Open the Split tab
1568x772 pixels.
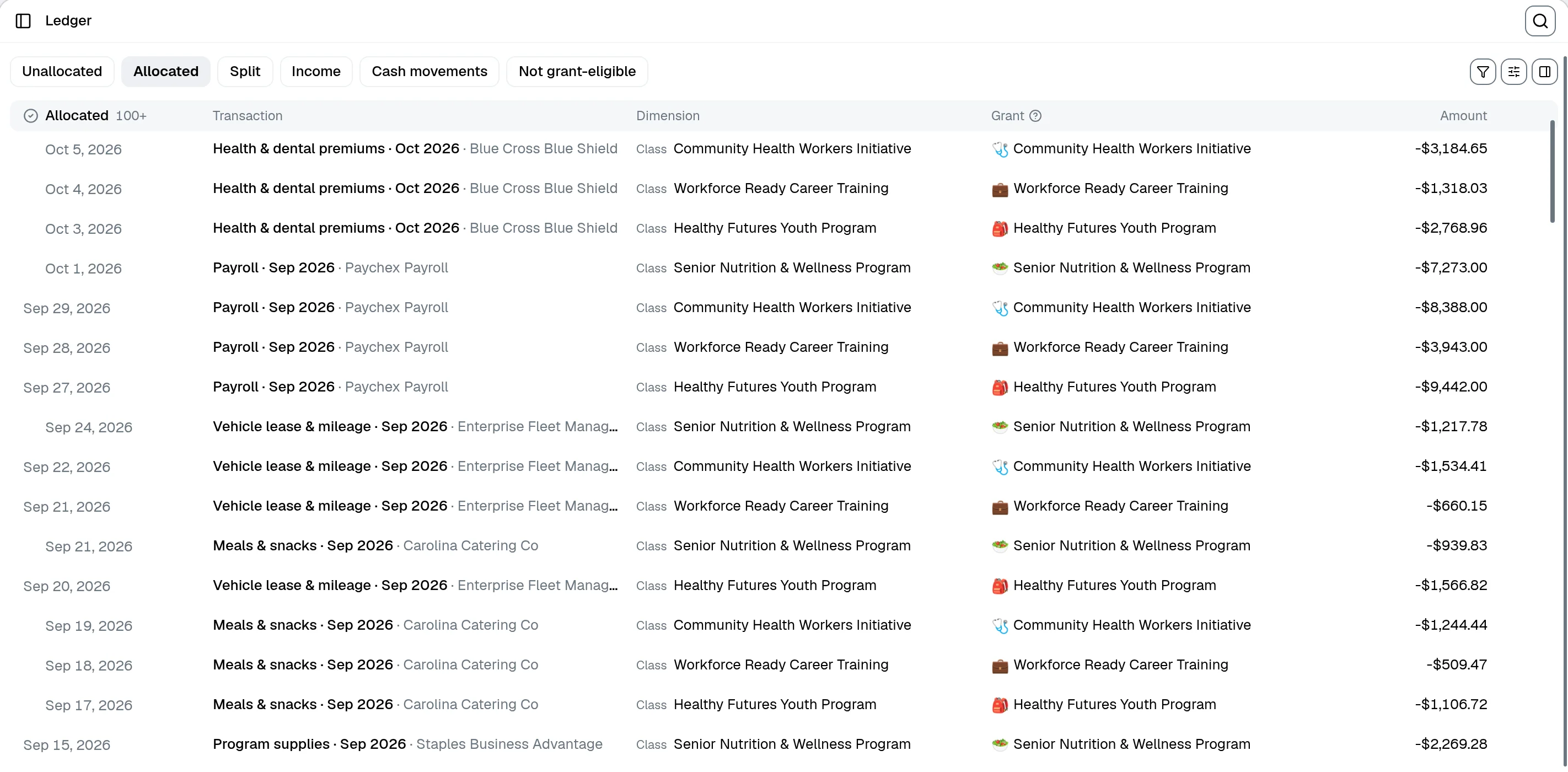coord(245,72)
